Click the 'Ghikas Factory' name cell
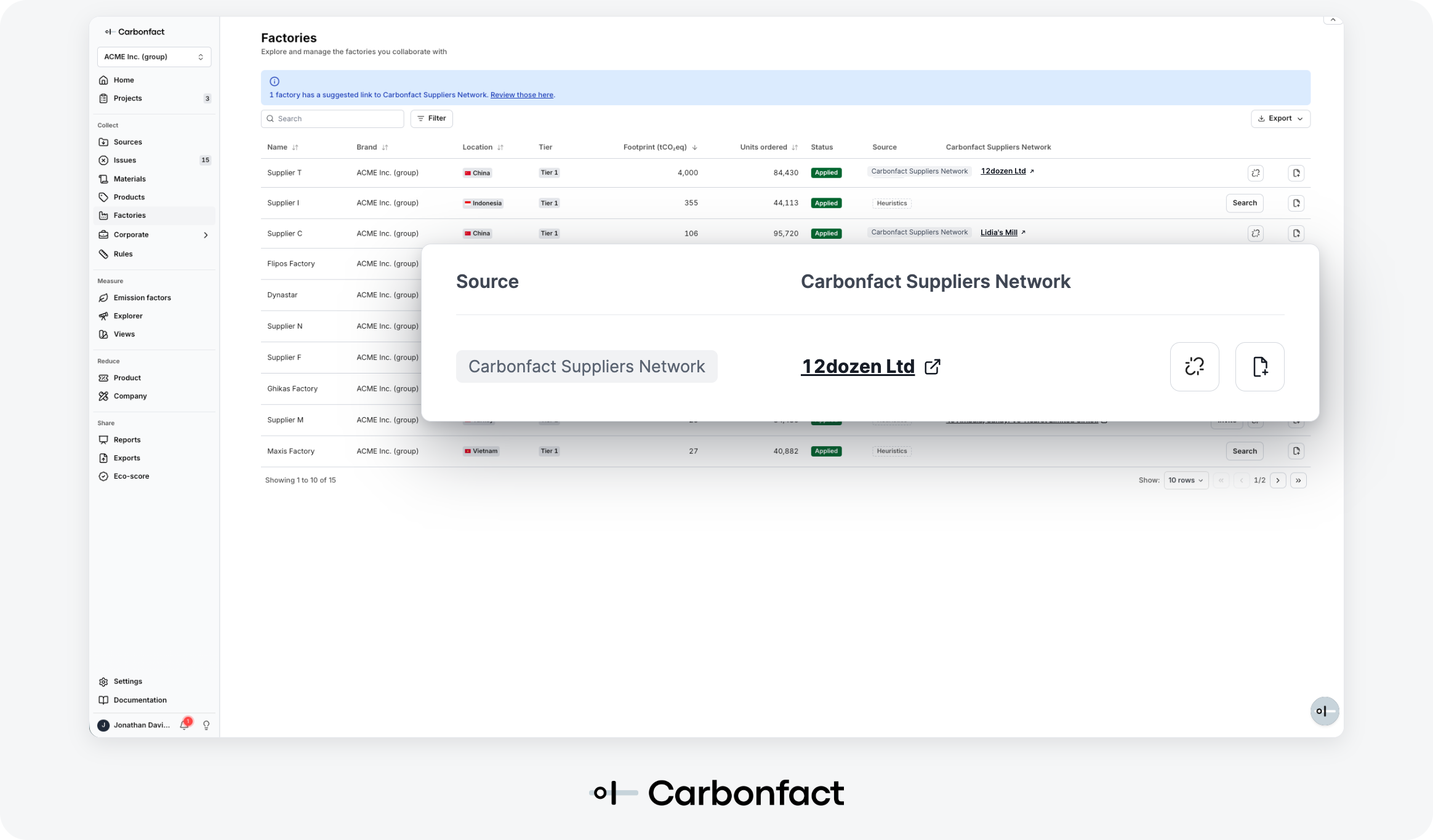 point(292,389)
